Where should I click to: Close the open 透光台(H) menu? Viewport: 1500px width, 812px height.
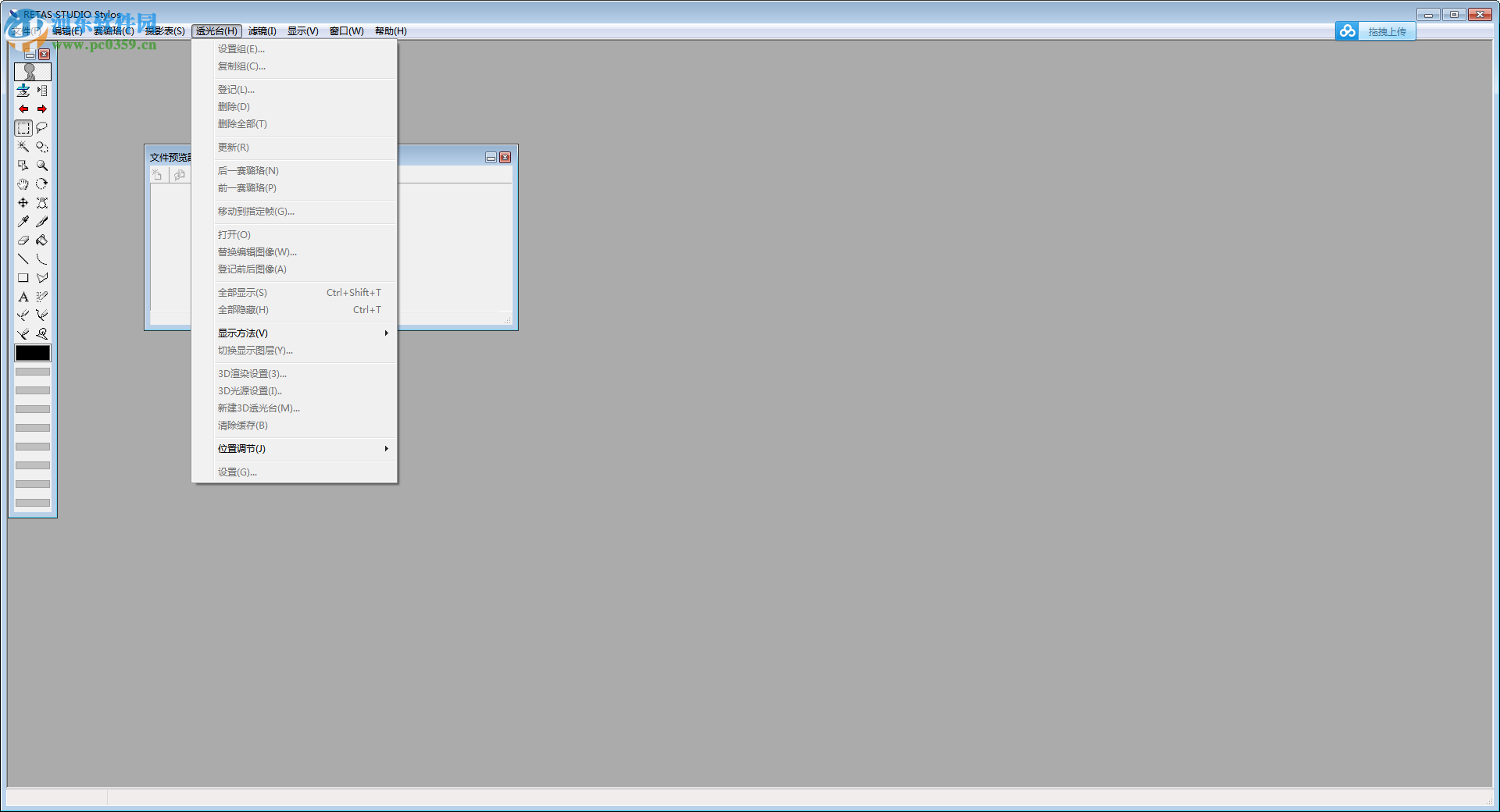coord(216,31)
